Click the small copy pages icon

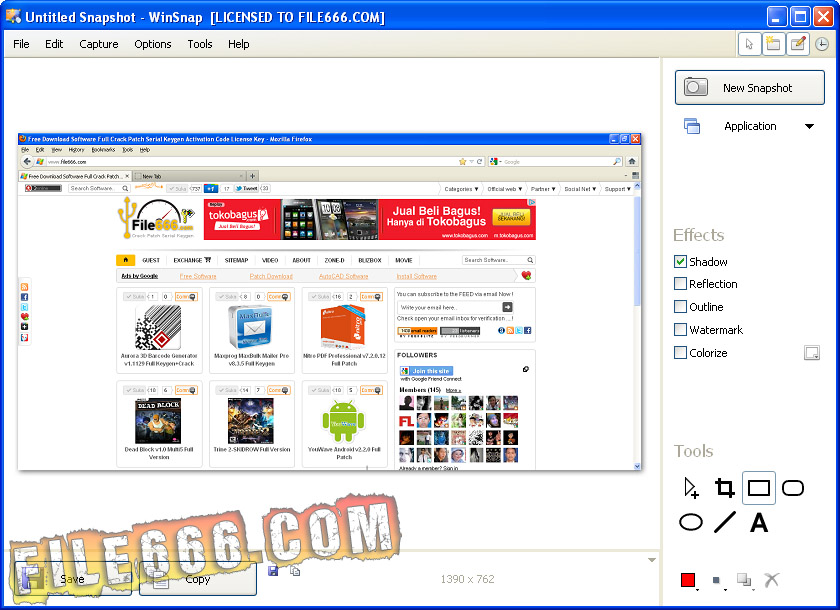tap(295, 571)
